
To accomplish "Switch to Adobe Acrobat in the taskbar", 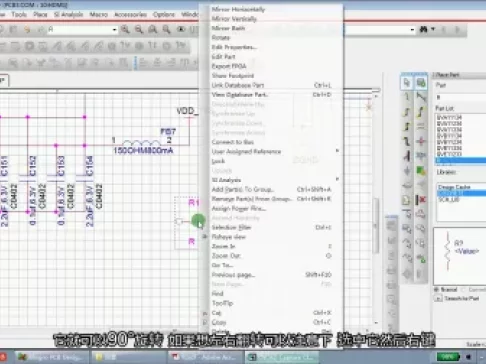I will coord(205,357).
